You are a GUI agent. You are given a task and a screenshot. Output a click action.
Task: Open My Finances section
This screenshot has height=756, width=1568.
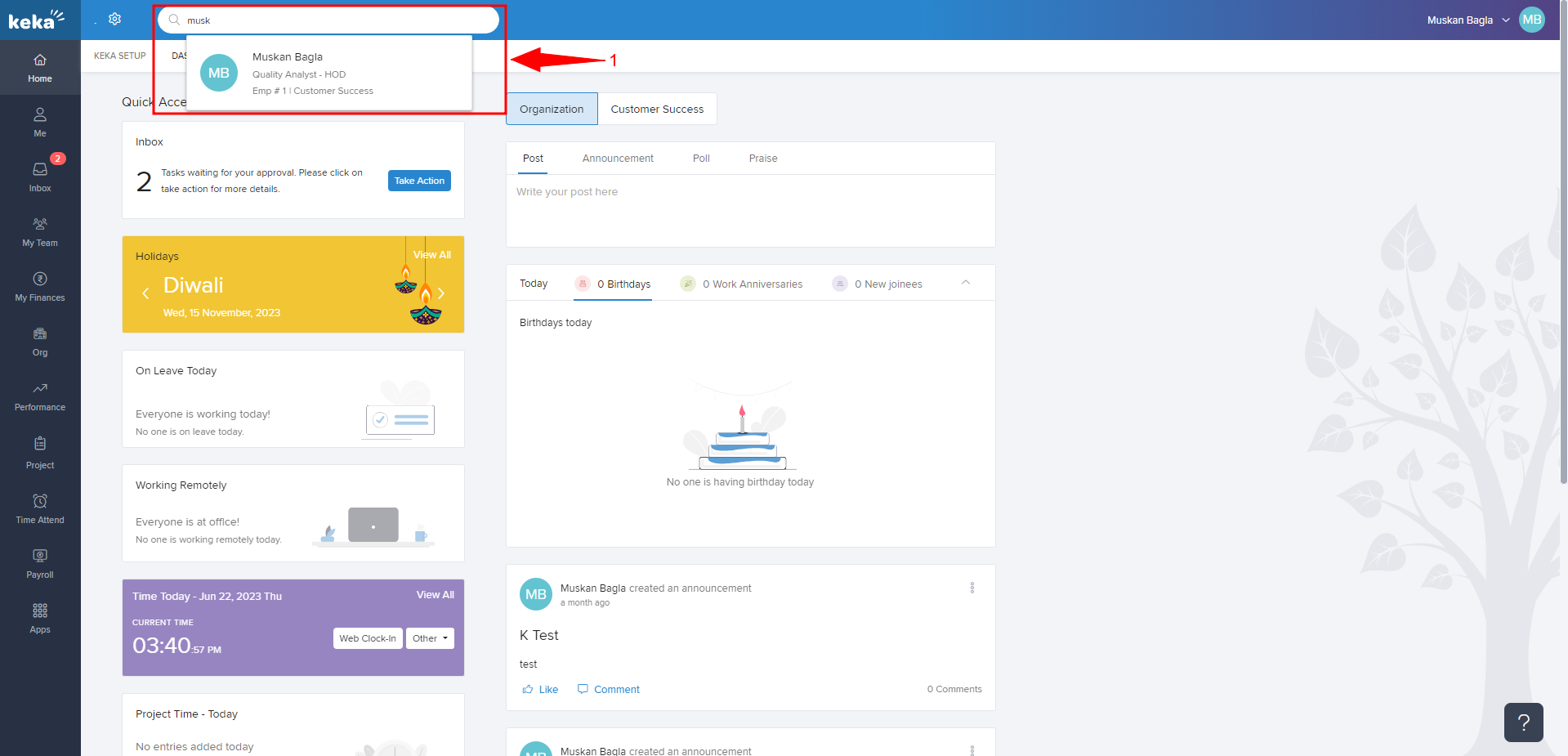click(x=40, y=286)
